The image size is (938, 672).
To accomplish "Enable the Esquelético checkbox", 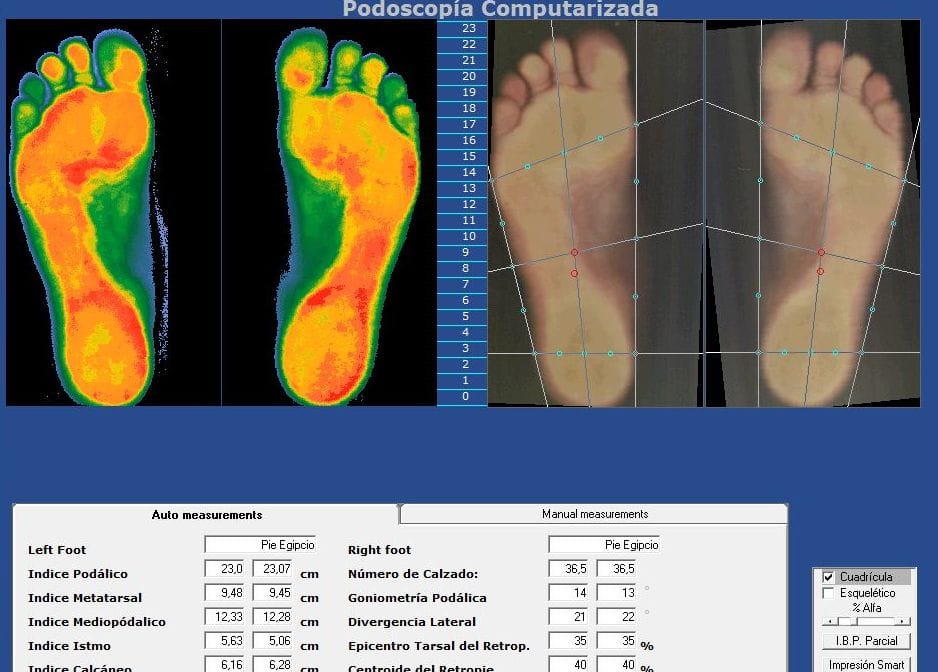I will [x=828, y=593].
